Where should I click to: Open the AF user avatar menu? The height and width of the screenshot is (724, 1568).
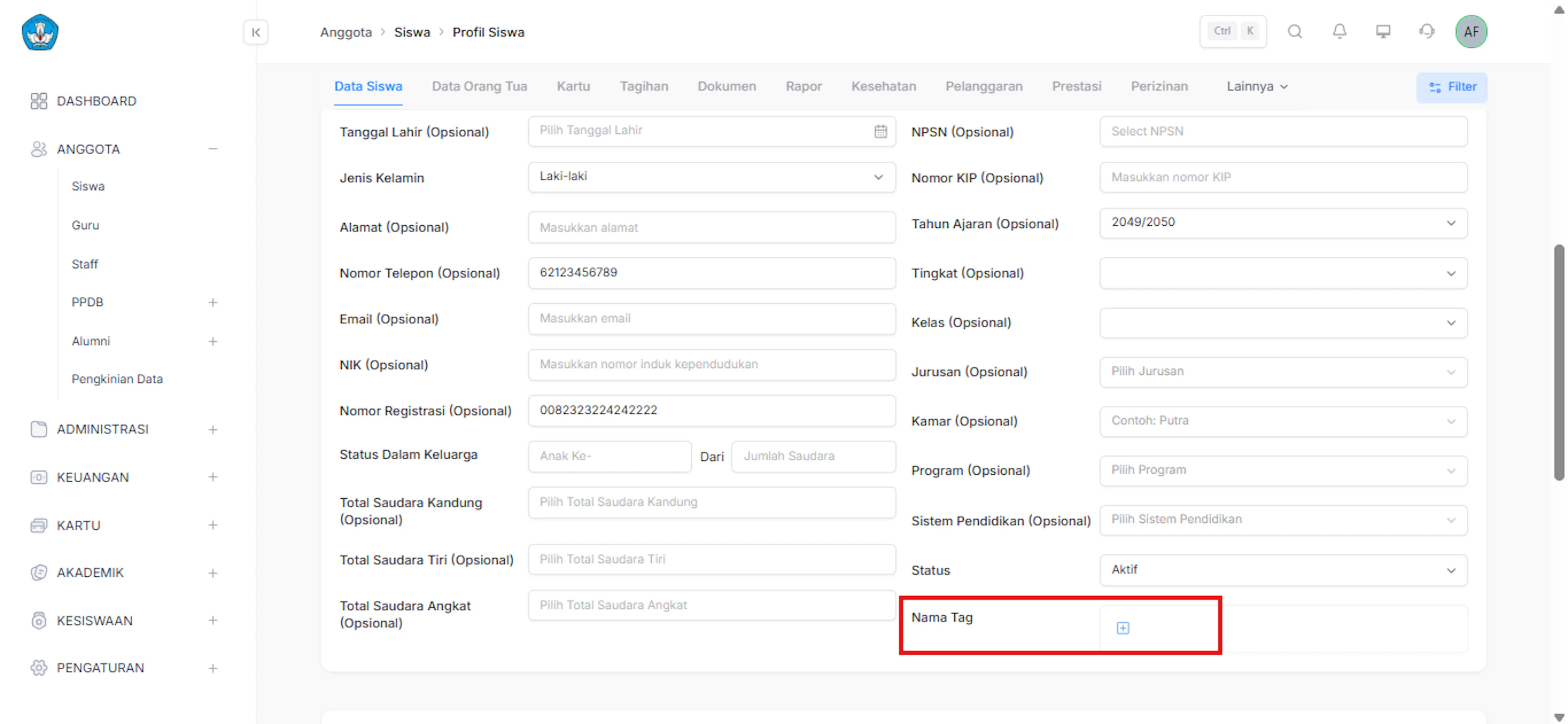tap(1471, 32)
